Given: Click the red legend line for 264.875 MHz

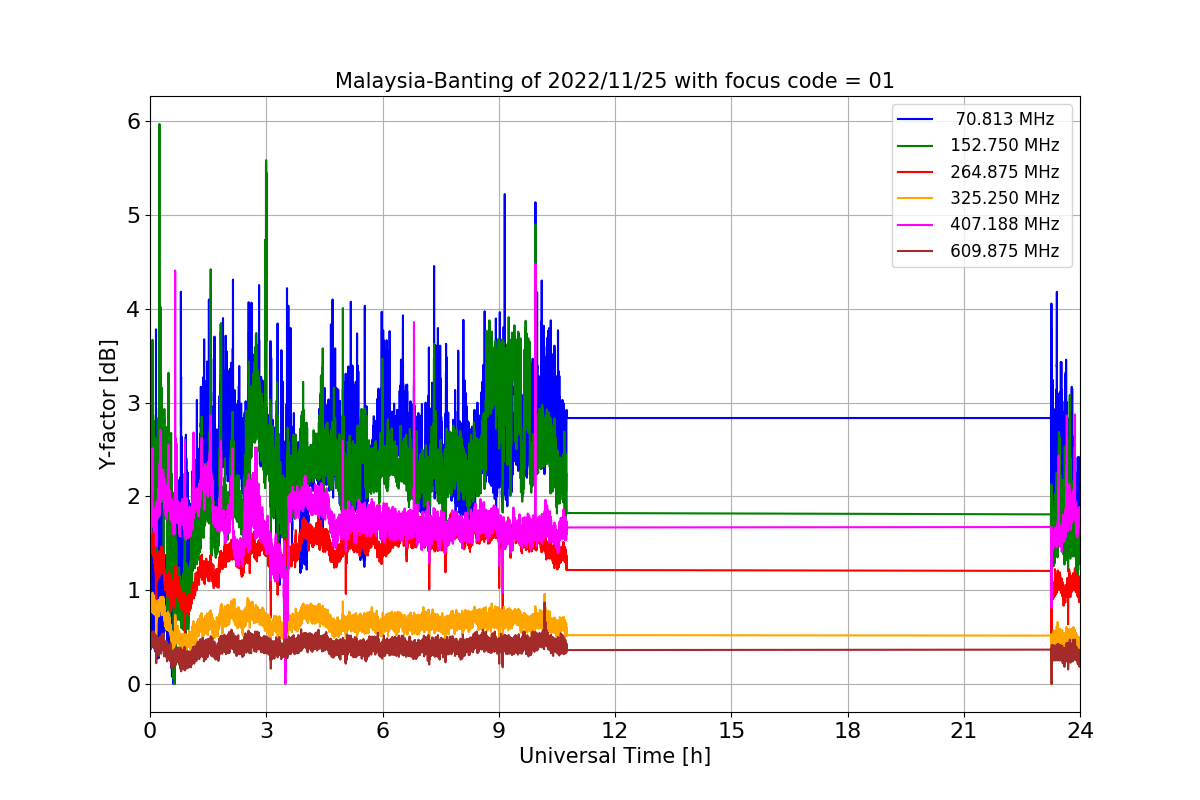Looking at the screenshot, I should tap(915, 172).
